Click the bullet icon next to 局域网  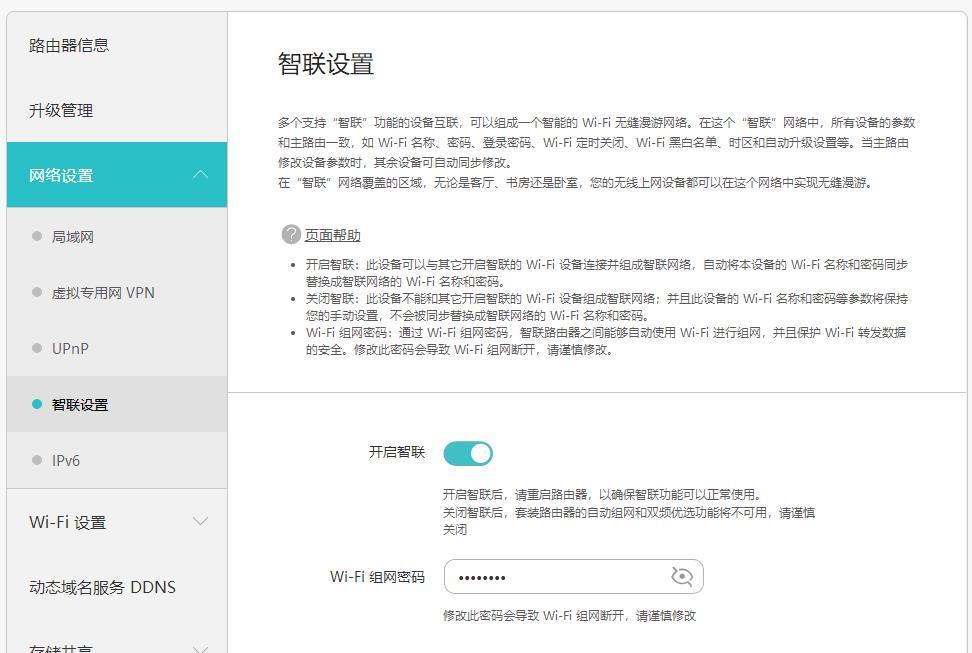tap(36, 237)
